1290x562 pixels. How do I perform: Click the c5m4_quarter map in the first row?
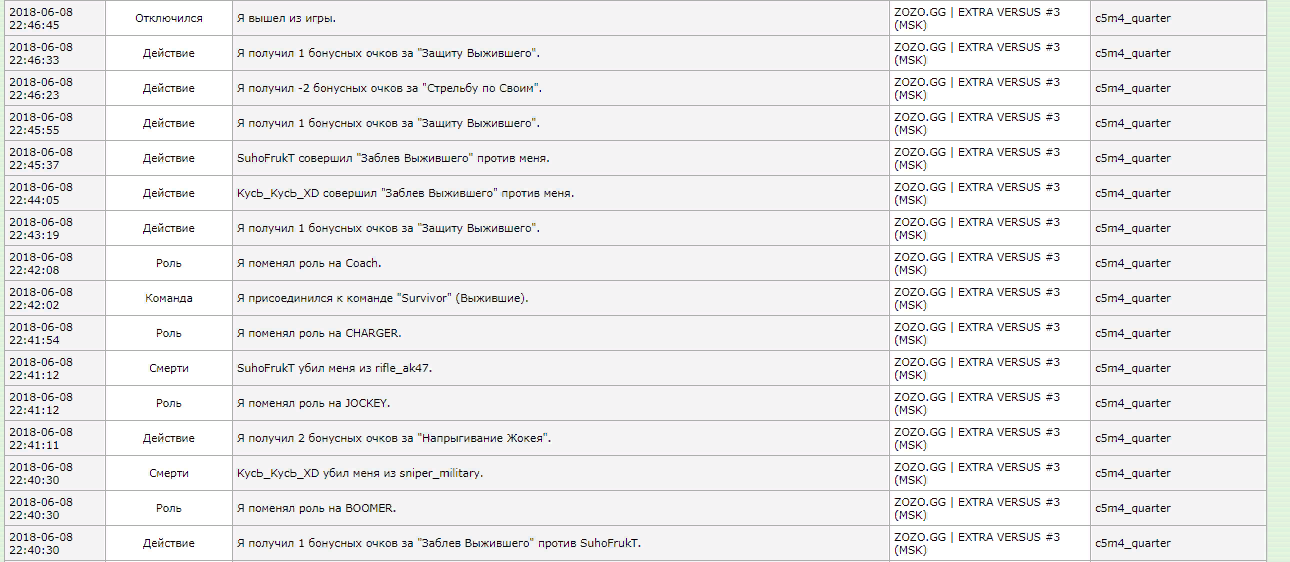click(x=1133, y=18)
